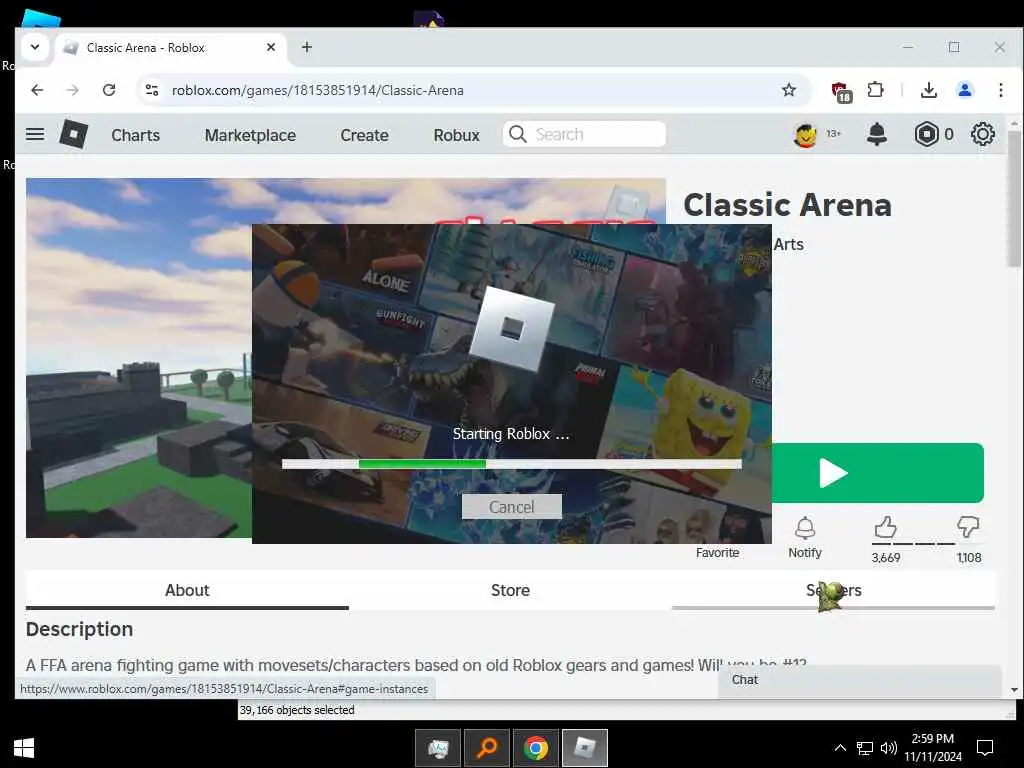Show hidden system tray icons
Viewport: 1024px width, 768px height.
pyautogui.click(x=840, y=748)
